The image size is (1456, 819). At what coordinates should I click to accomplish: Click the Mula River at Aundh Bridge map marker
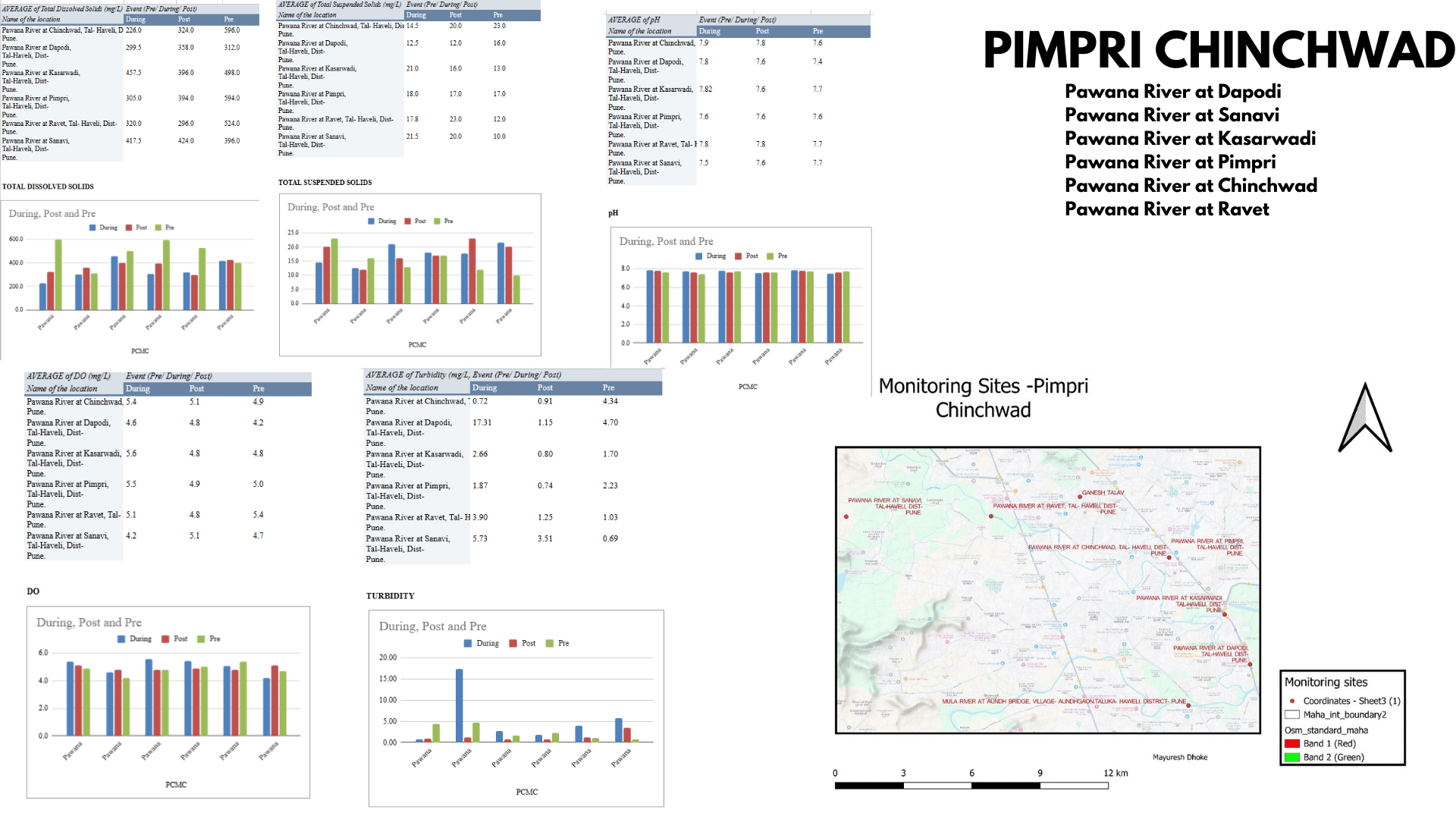[x=1188, y=706]
